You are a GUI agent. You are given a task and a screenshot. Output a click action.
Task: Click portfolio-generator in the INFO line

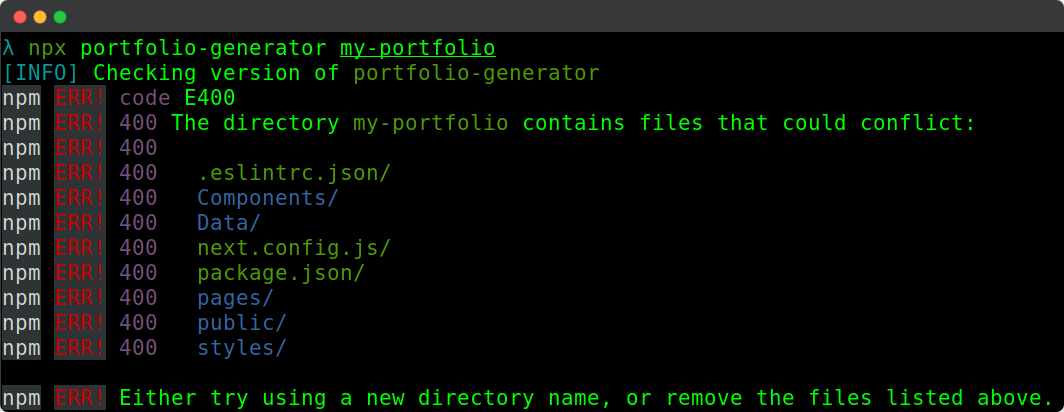coord(476,73)
